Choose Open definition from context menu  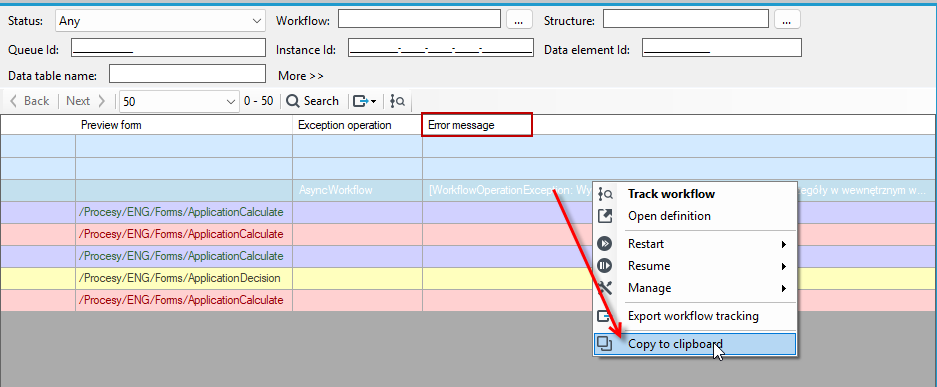(x=669, y=216)
